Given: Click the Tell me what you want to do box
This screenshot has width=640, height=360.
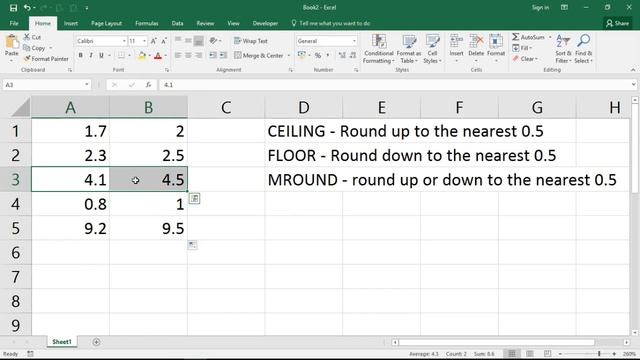Looking at the screenshot, I should click(331, 23).
